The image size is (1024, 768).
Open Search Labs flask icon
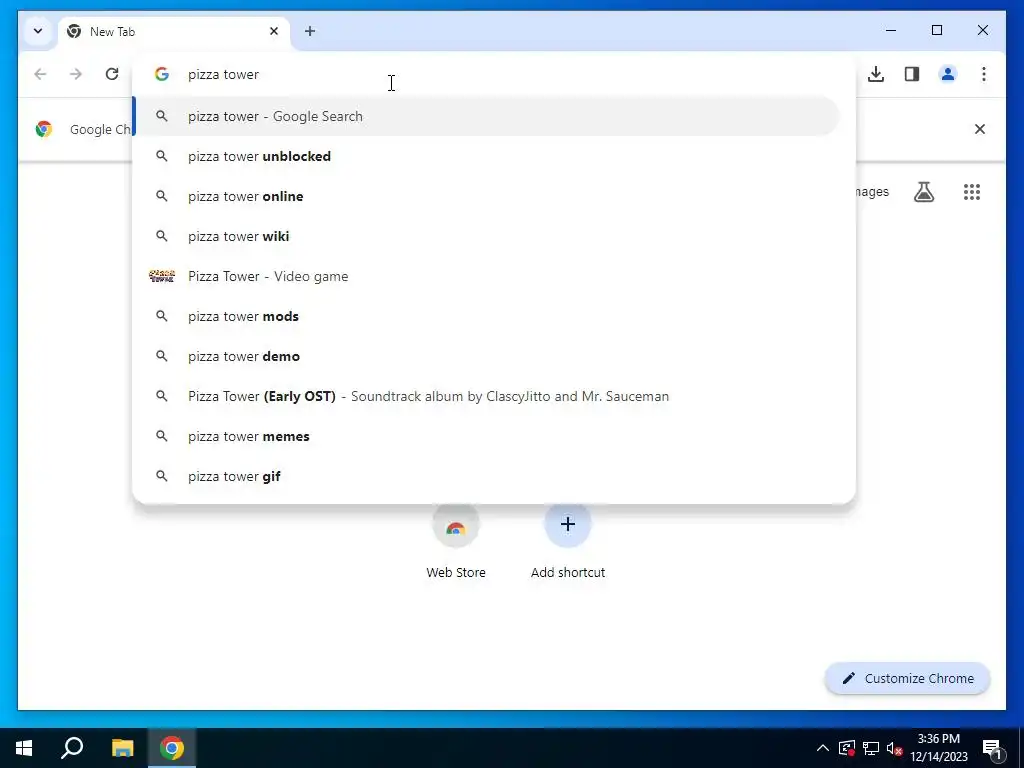923,192
